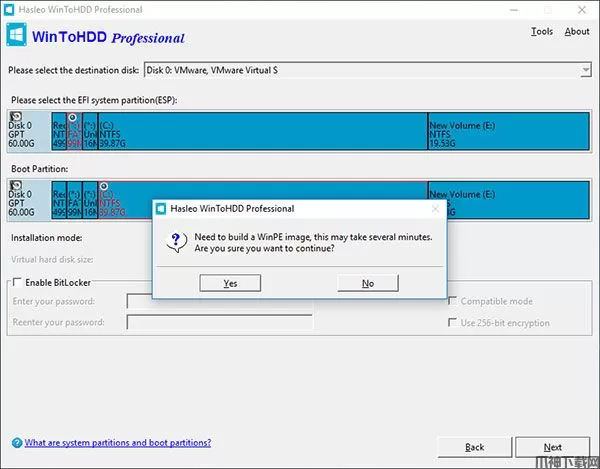Confirm with the Yes button

click(230, 283)
